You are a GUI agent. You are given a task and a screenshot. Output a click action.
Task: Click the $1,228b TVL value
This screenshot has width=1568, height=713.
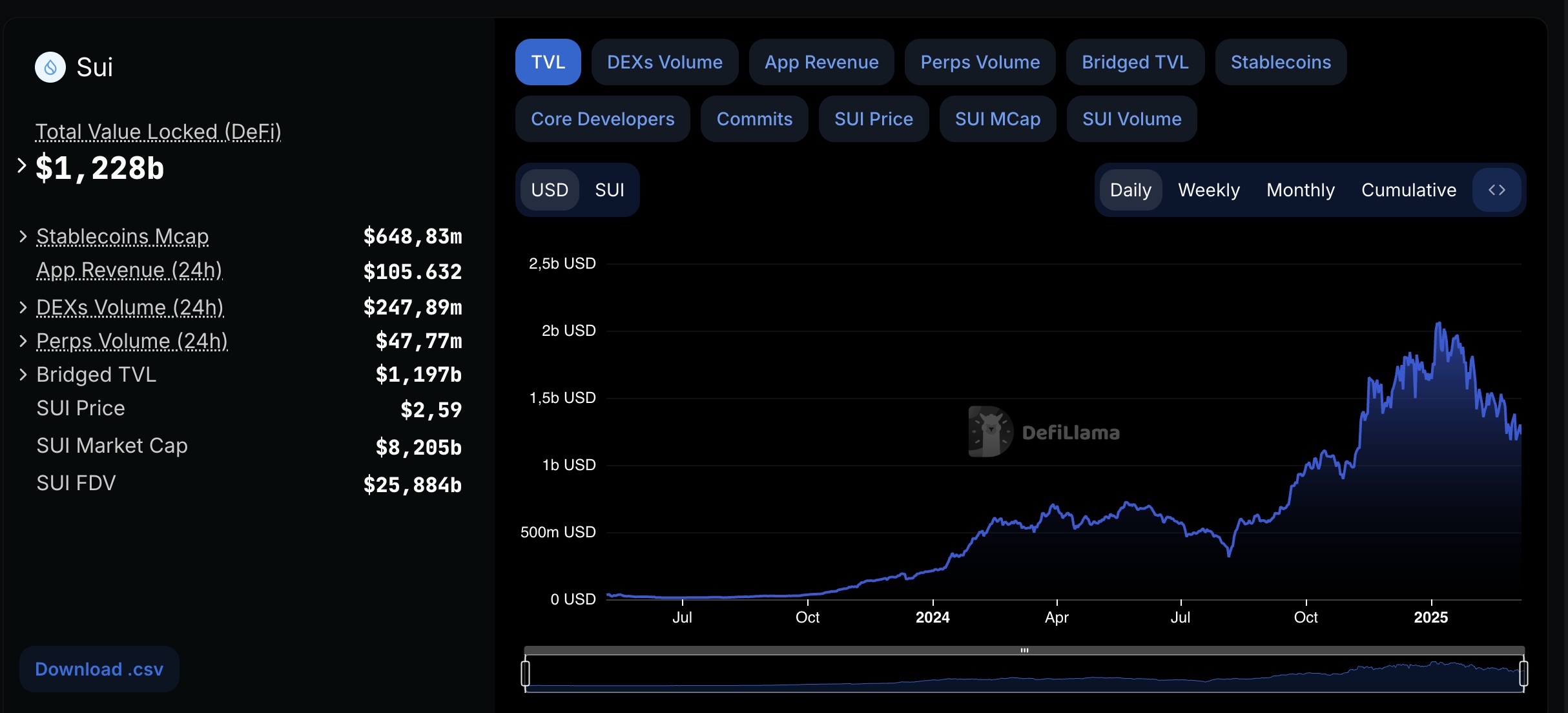click(x=99, y=168)
